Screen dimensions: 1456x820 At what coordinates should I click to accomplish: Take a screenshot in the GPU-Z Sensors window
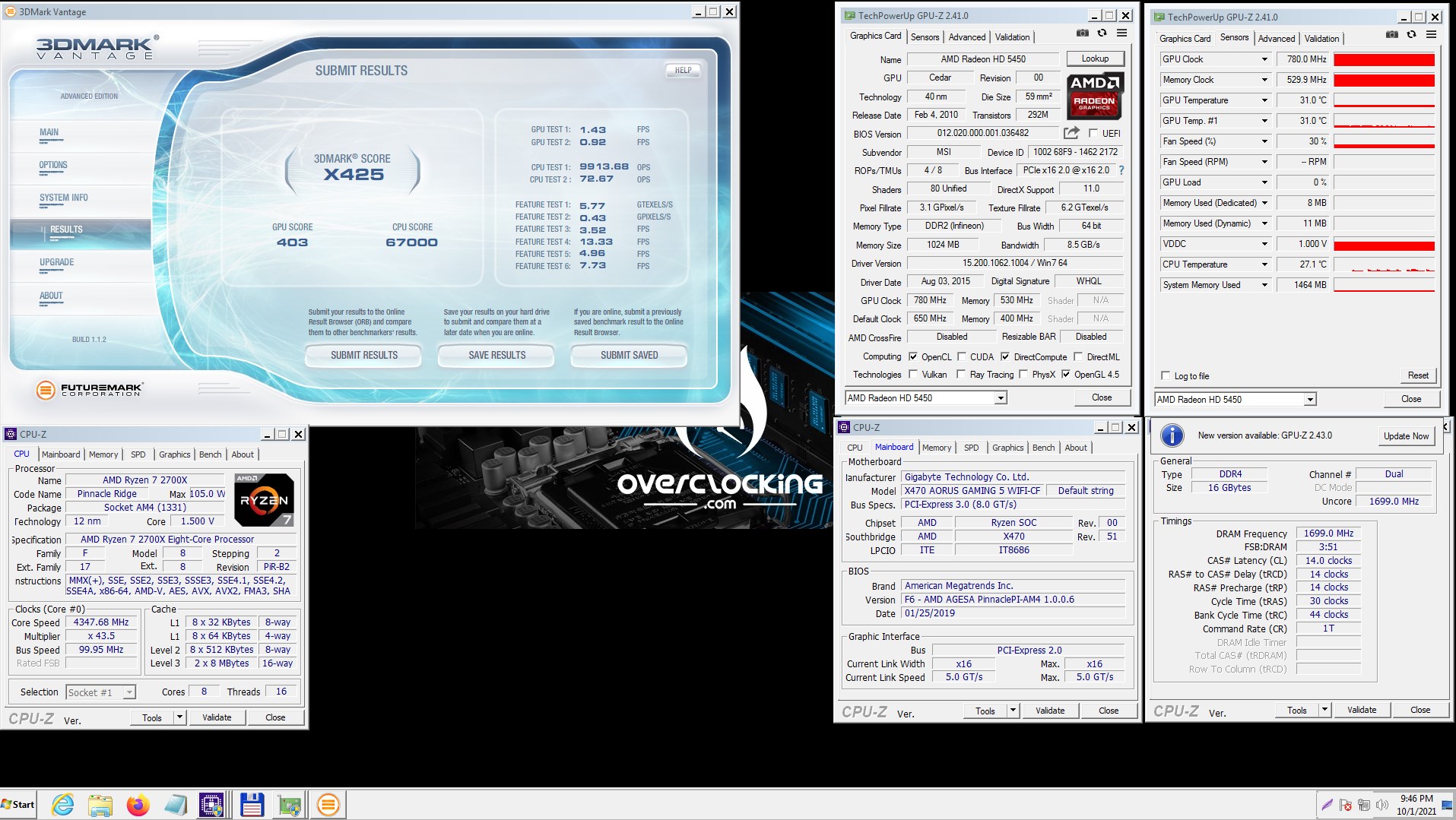[x=1391, y=35]
